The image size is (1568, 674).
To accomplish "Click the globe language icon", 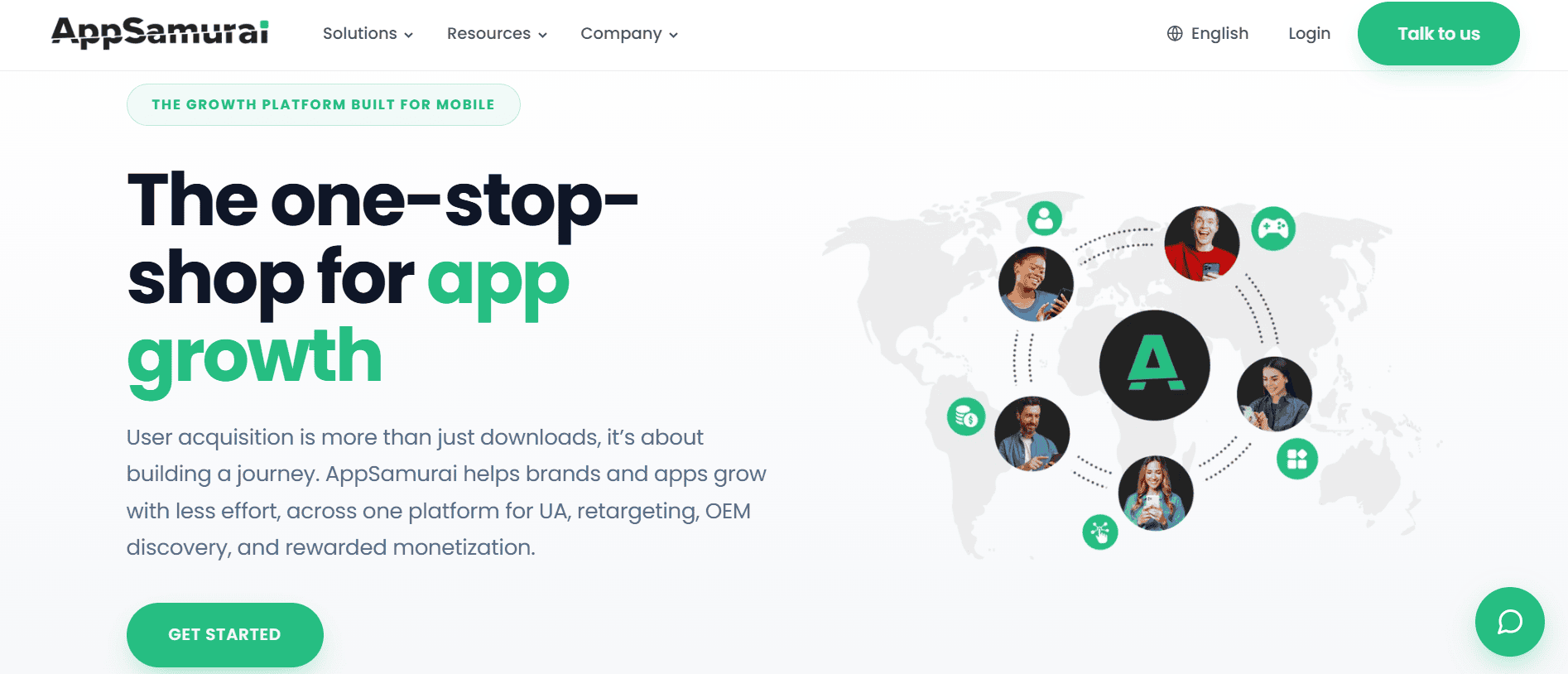I will 1175,34.
